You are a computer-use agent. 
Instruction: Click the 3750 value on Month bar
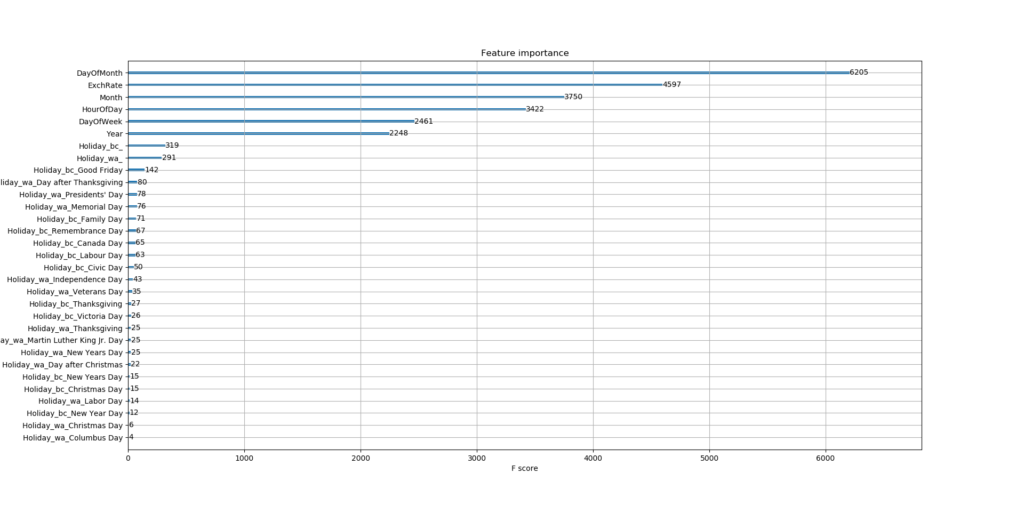[x=573, y=97]
